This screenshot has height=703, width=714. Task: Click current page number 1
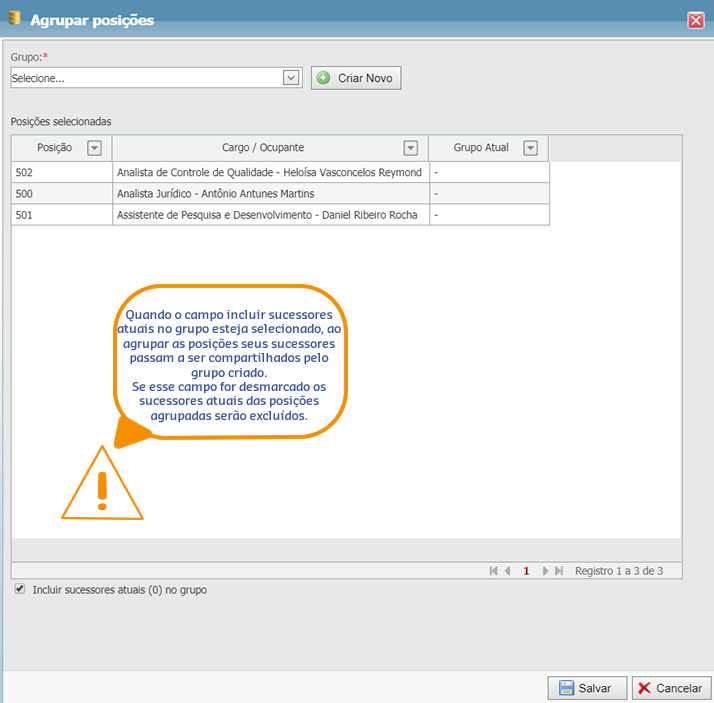[526, 571]
